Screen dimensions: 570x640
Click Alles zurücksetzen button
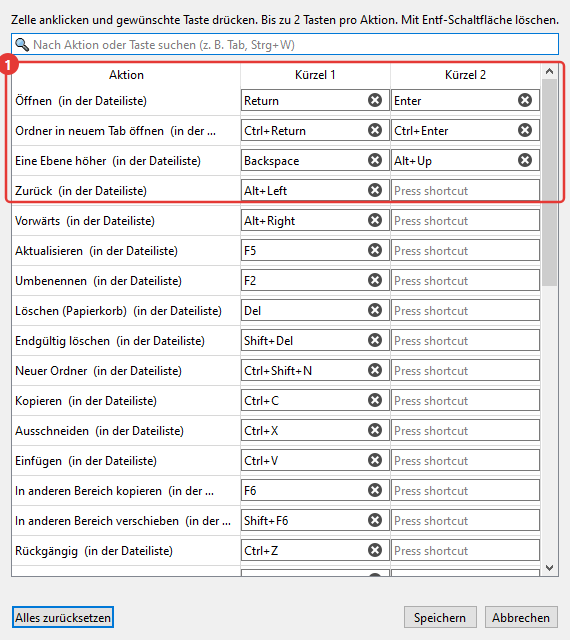pos(62,617)
